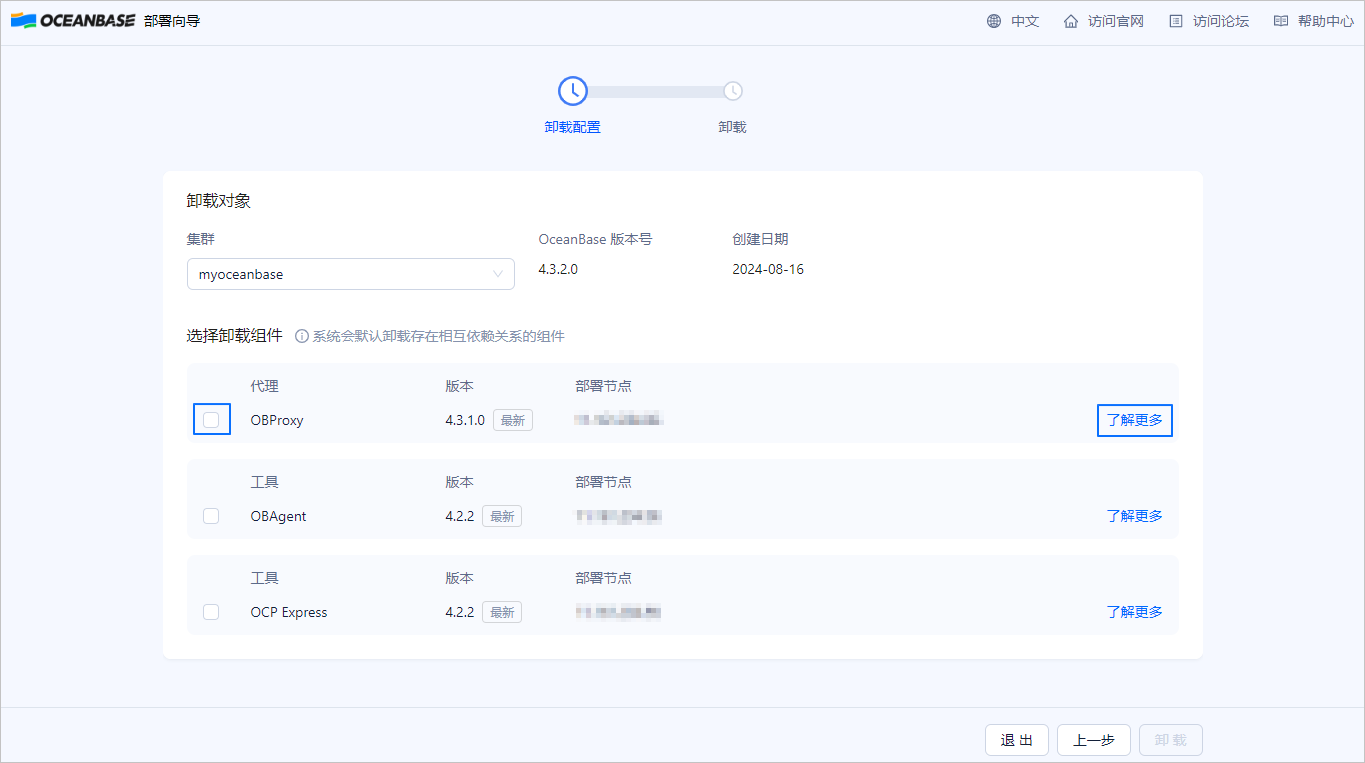Click the cluster dropdown chevron arrow
The image size is (1365, 763).
(498, 274)
